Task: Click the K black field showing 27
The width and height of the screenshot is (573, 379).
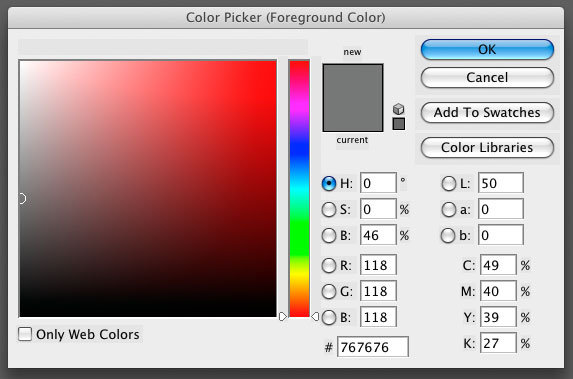Action: [498, 343]
